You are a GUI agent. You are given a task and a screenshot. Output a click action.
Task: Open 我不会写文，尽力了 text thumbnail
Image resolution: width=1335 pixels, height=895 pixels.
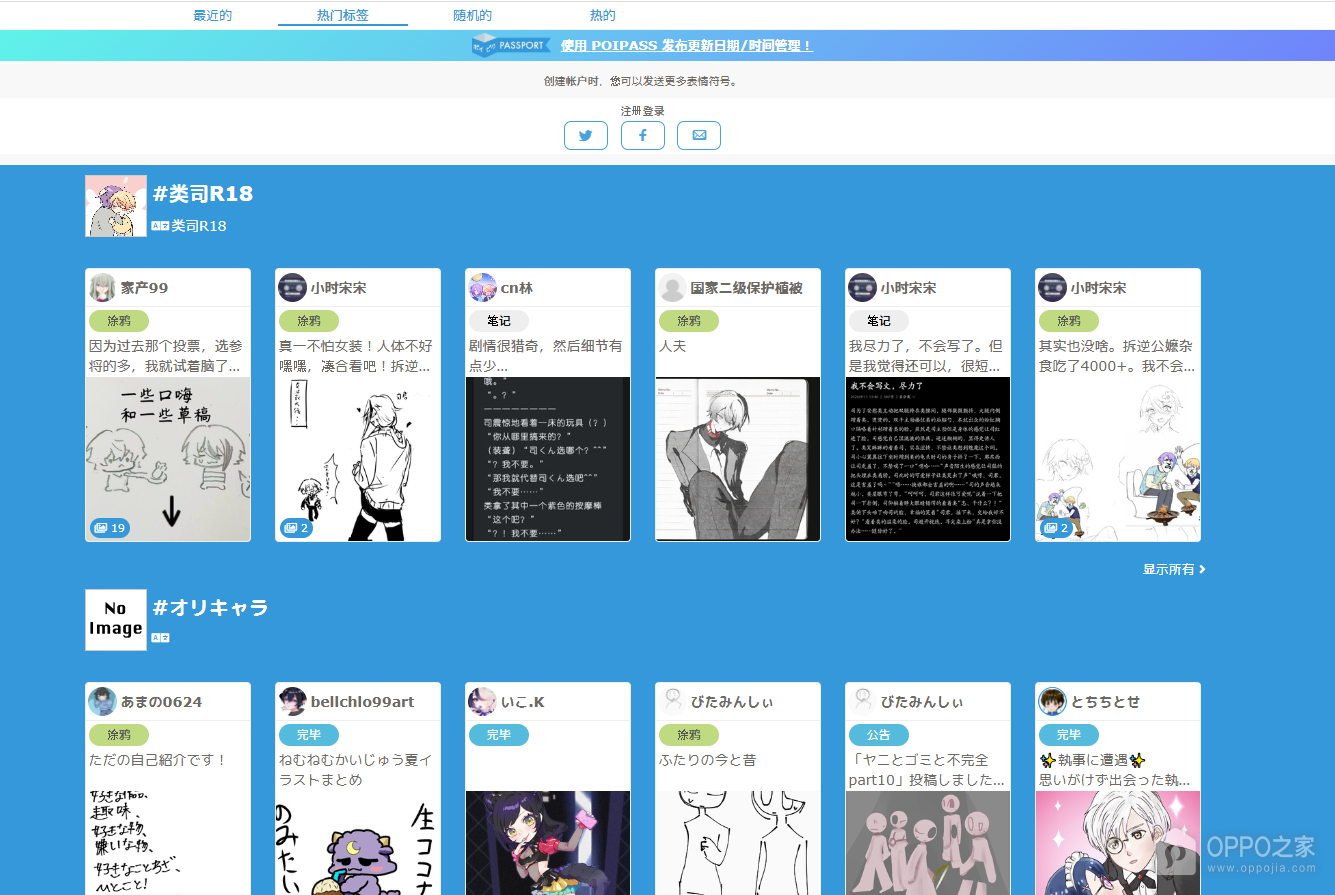click(928, 459)
